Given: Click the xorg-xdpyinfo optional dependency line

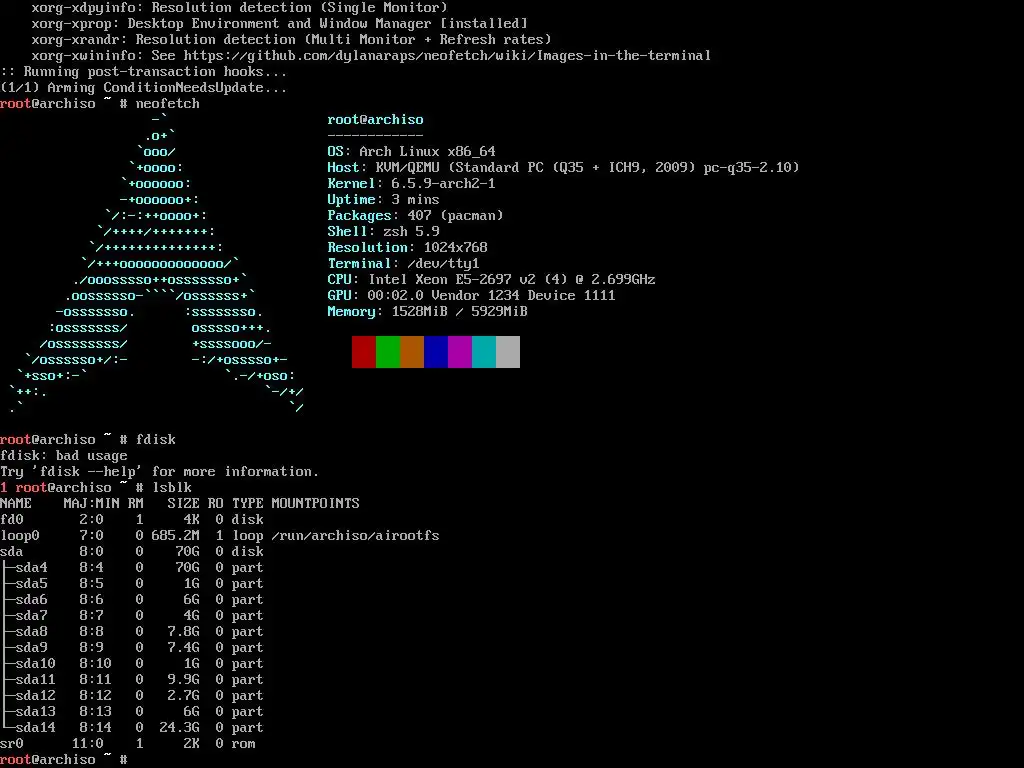Looking at the screenshot, I should [240, 8].
